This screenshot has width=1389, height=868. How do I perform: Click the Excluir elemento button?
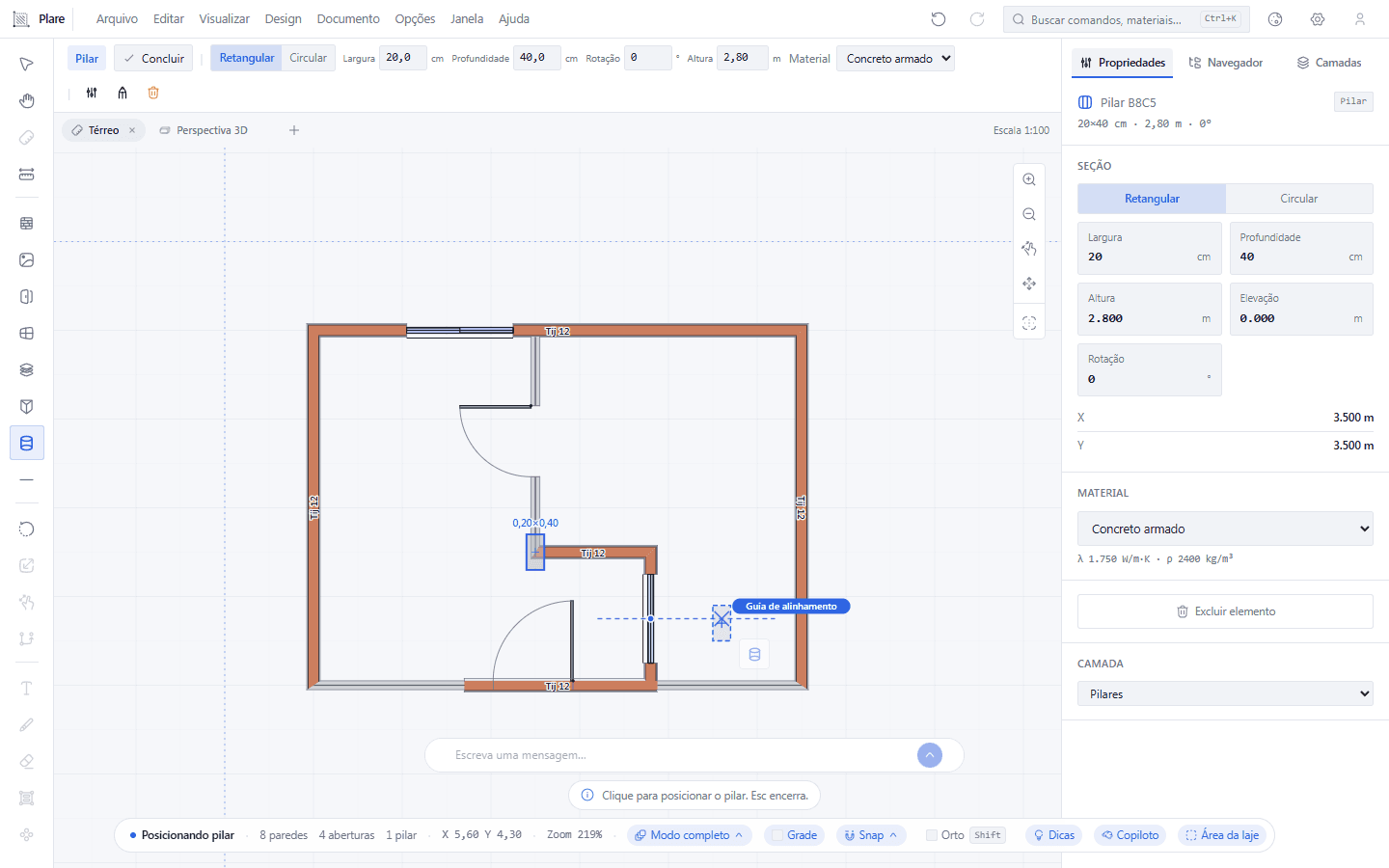click(1225, 611)
